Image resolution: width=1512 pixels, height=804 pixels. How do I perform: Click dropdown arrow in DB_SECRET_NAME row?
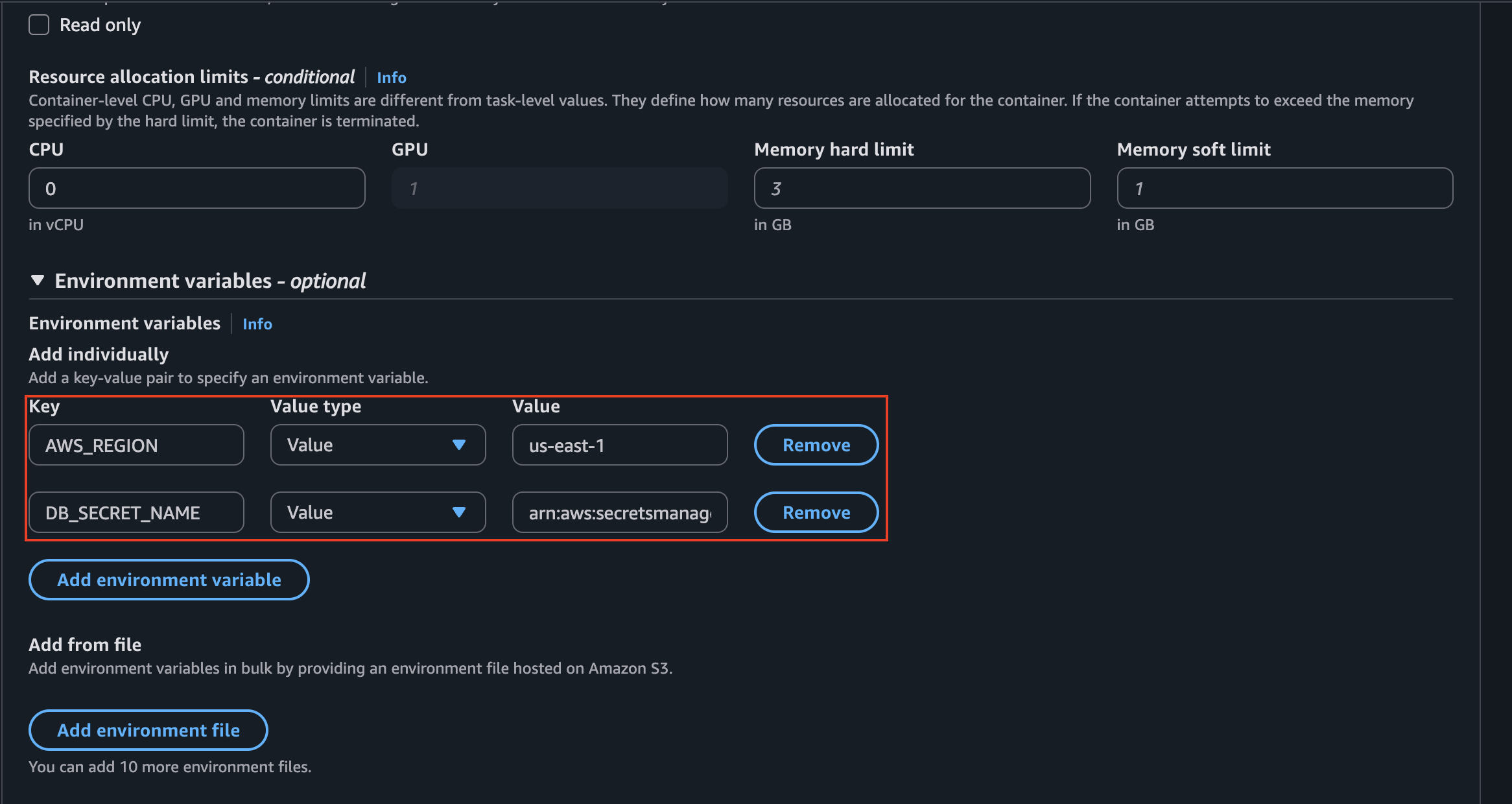point(459,513)
